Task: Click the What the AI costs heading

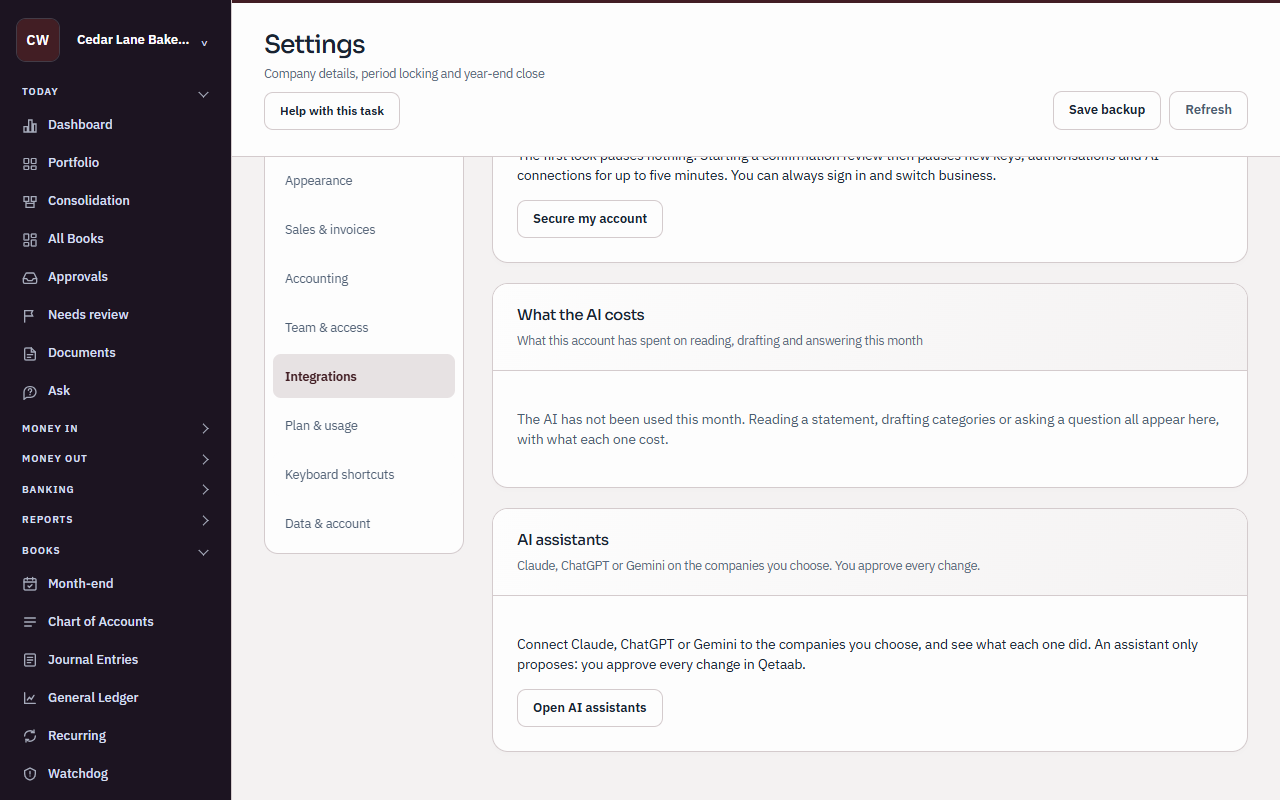Action: pos(581,315)
